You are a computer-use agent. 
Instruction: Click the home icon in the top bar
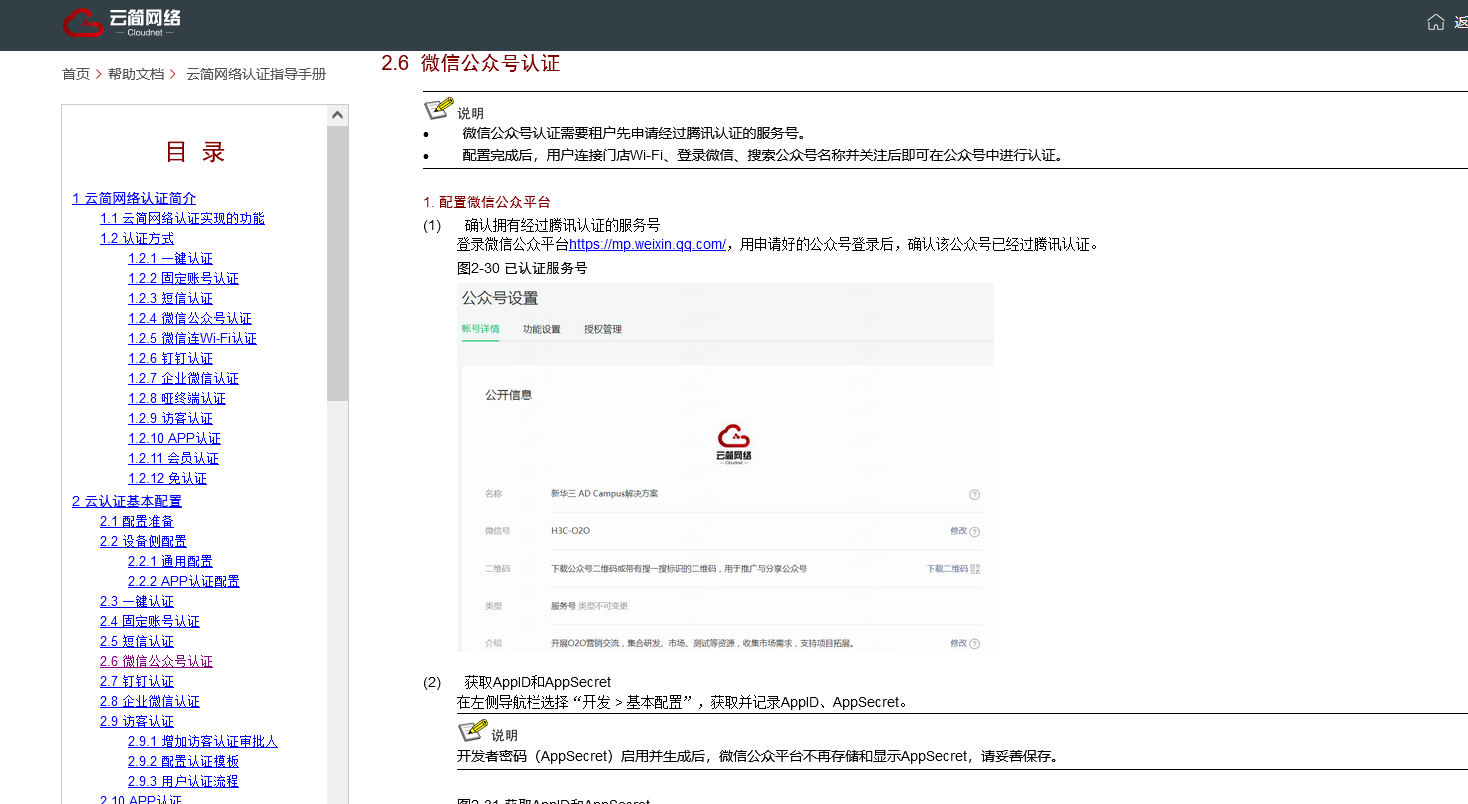pyautogui.click(x=1435, y=22)
